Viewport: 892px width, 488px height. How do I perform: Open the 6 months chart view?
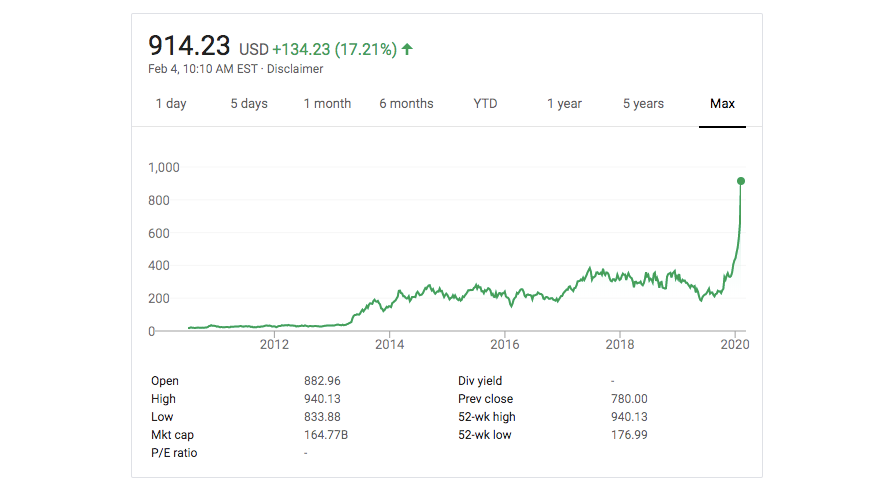click(406, 104)
